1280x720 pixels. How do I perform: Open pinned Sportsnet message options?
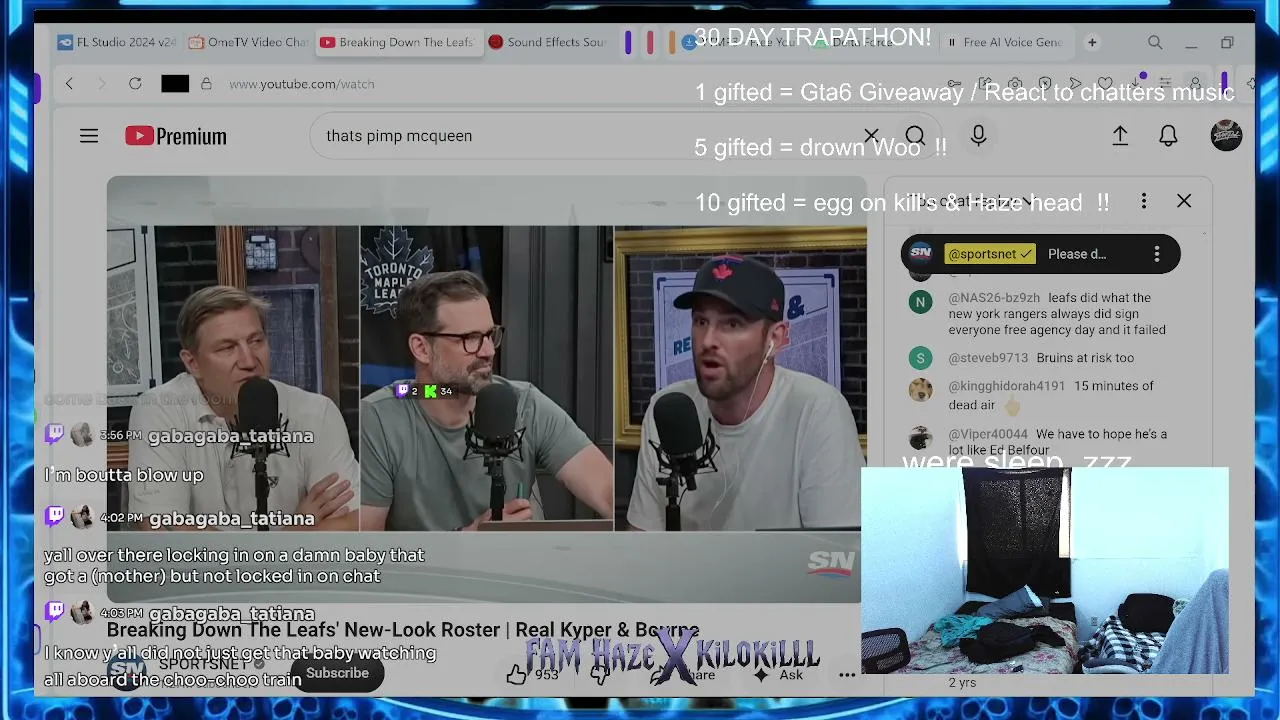pyautogui.click(x=1157, y=254)
